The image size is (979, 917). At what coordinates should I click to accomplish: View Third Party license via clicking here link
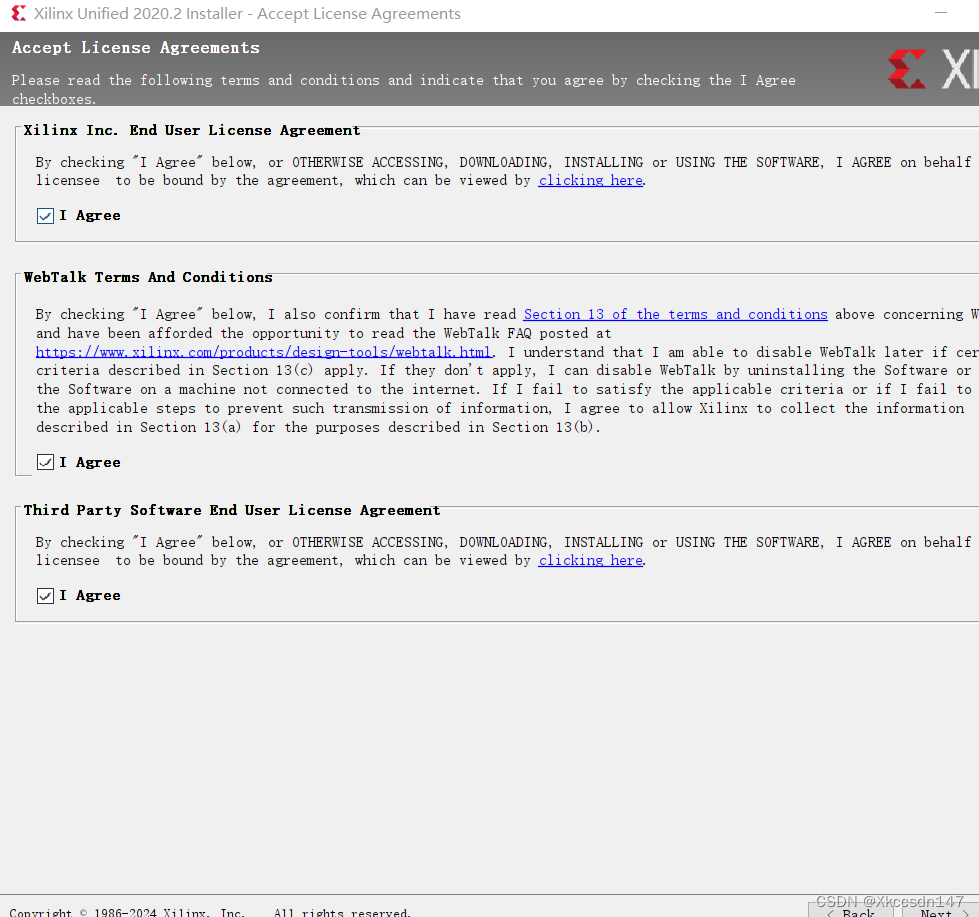pos(591,561)
